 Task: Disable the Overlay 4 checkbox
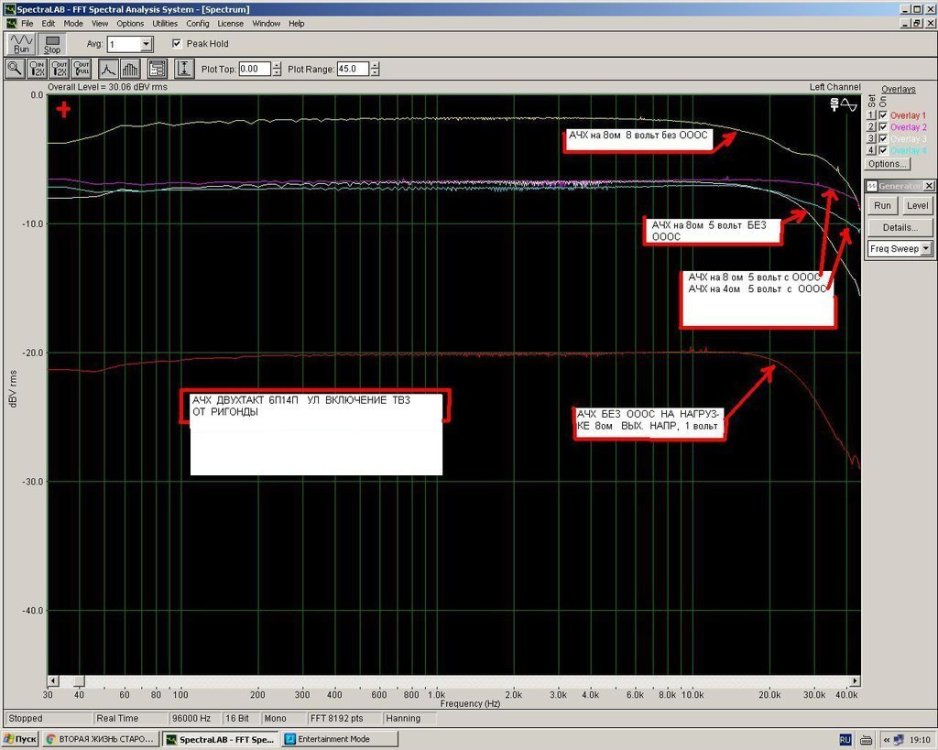pos(882,150)
